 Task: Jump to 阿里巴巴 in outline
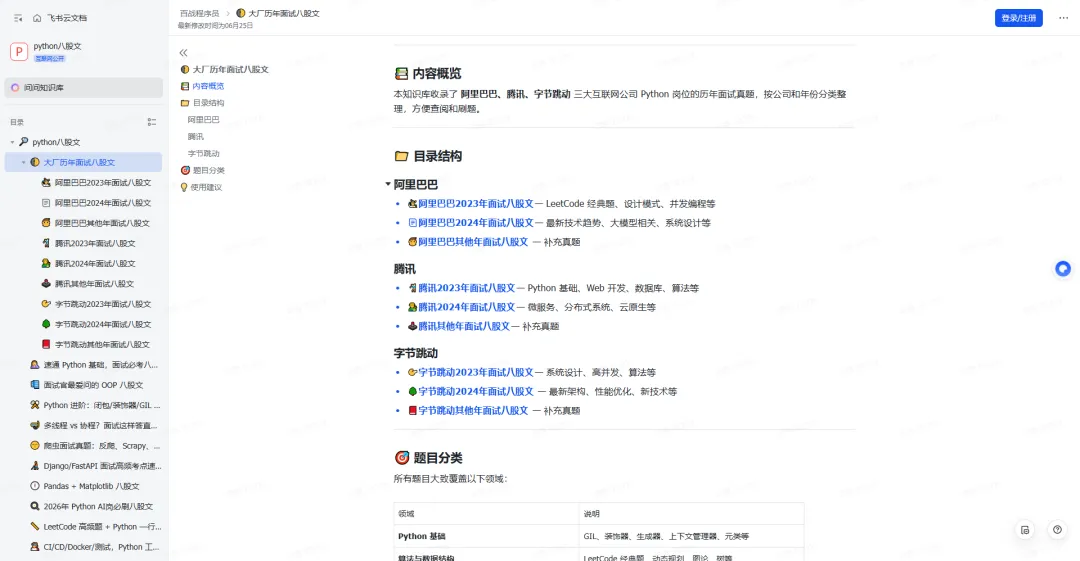click(204, 120)
